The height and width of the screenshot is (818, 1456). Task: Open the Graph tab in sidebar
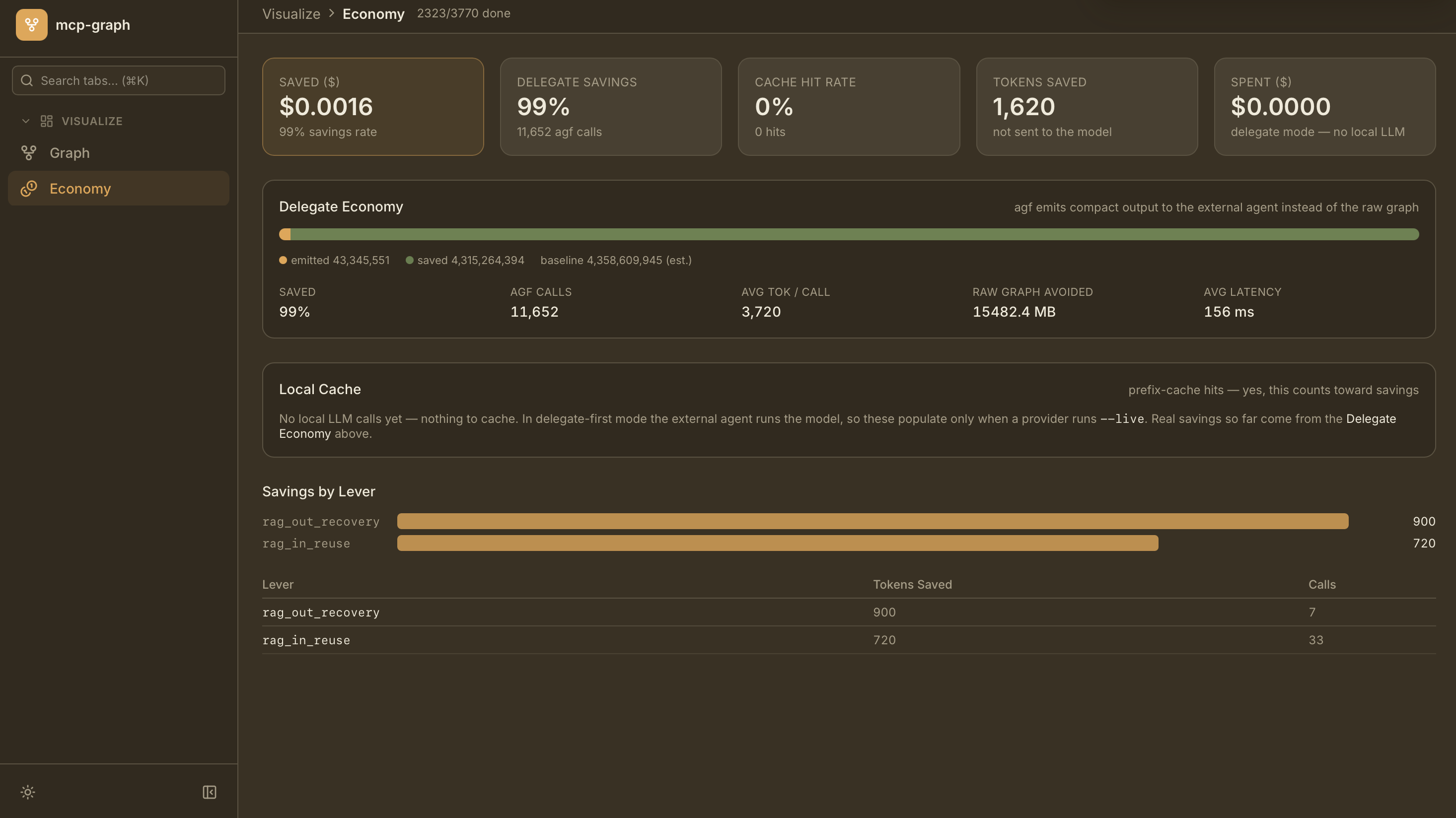coord(119,152)
